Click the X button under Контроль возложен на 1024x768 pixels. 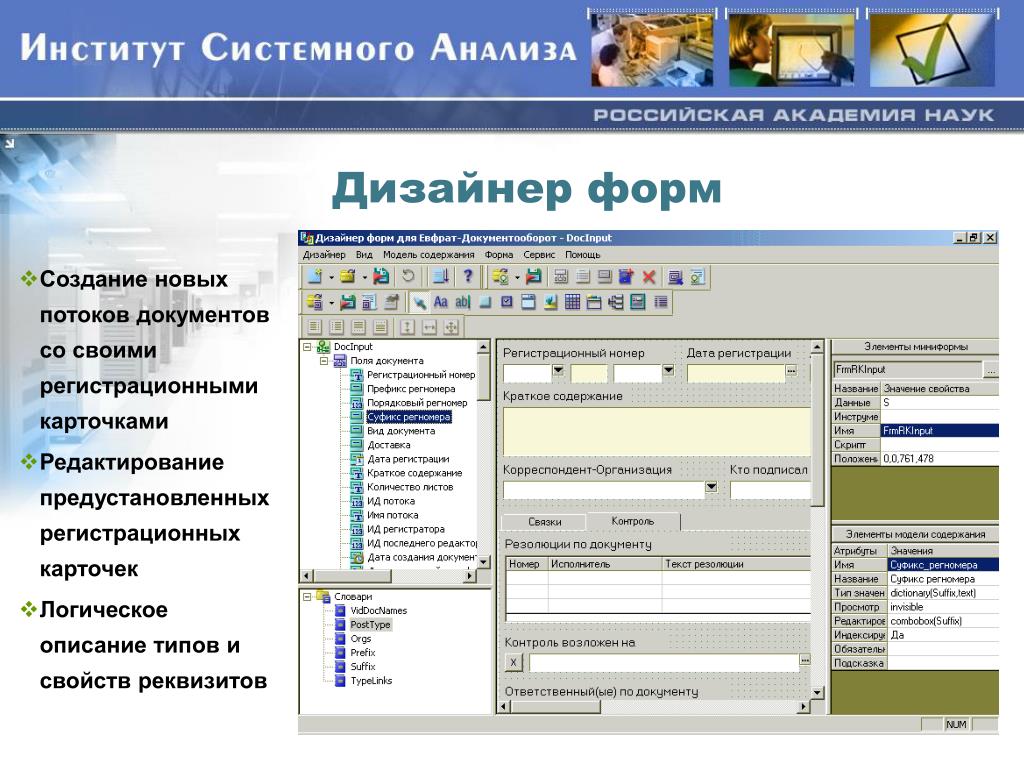pos(513,663)
